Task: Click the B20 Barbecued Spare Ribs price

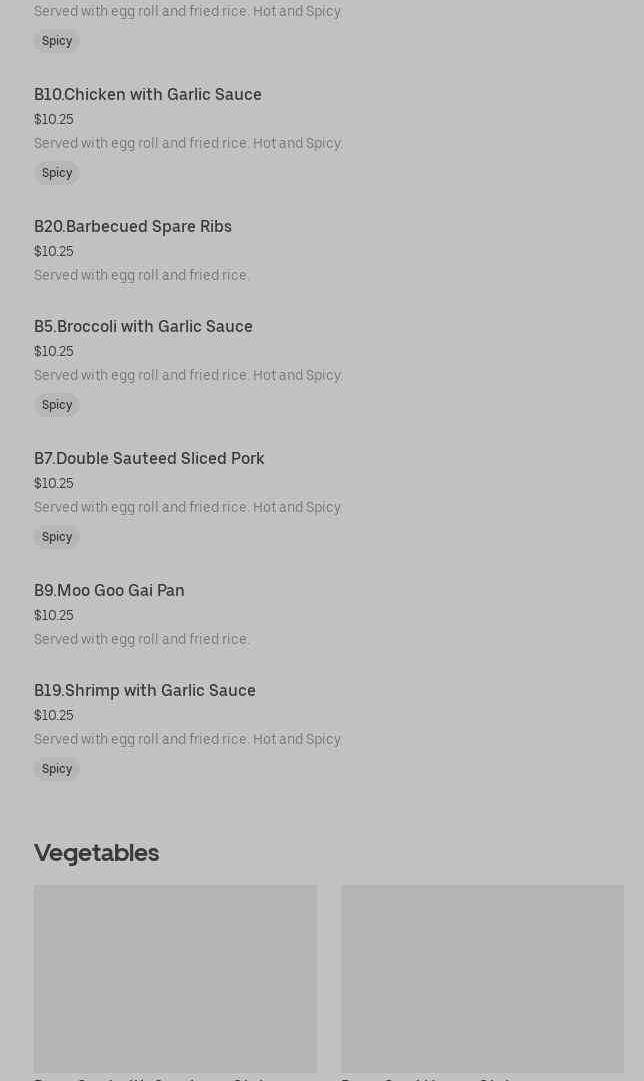Action: click(x=54, y=251)
